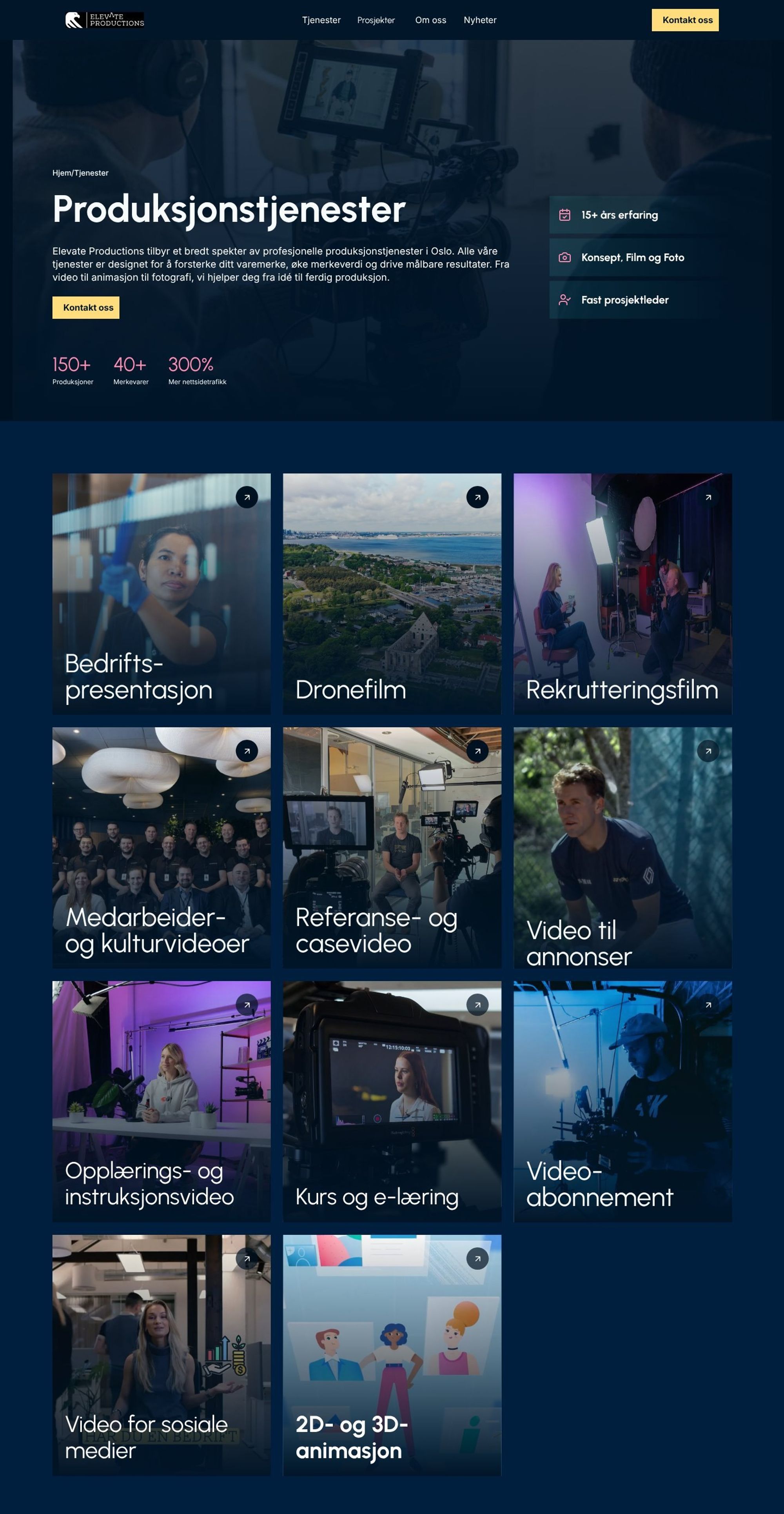Click arrow icon on Videoabonnement card
This screenshot has height=1514, width=784.
tap(708, 1005)
